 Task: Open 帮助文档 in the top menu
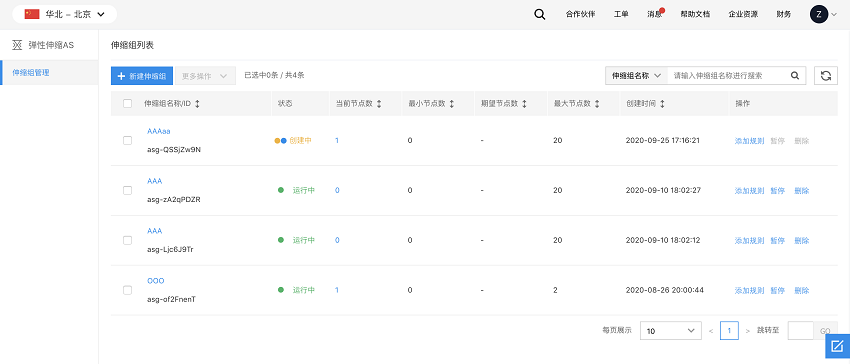click(695, 15)
